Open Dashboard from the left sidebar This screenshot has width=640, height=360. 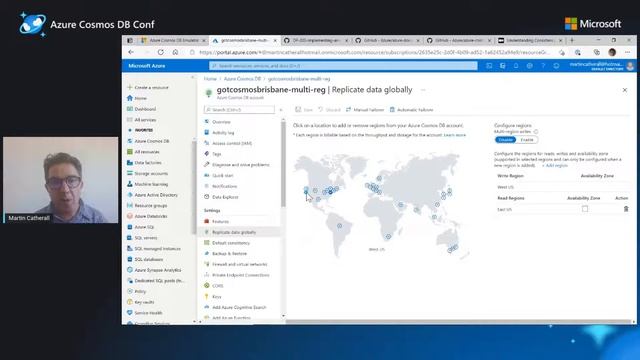(142, 109)
